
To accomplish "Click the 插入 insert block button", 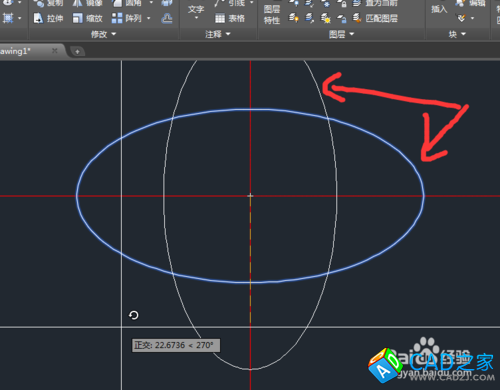I will [439, 9].
